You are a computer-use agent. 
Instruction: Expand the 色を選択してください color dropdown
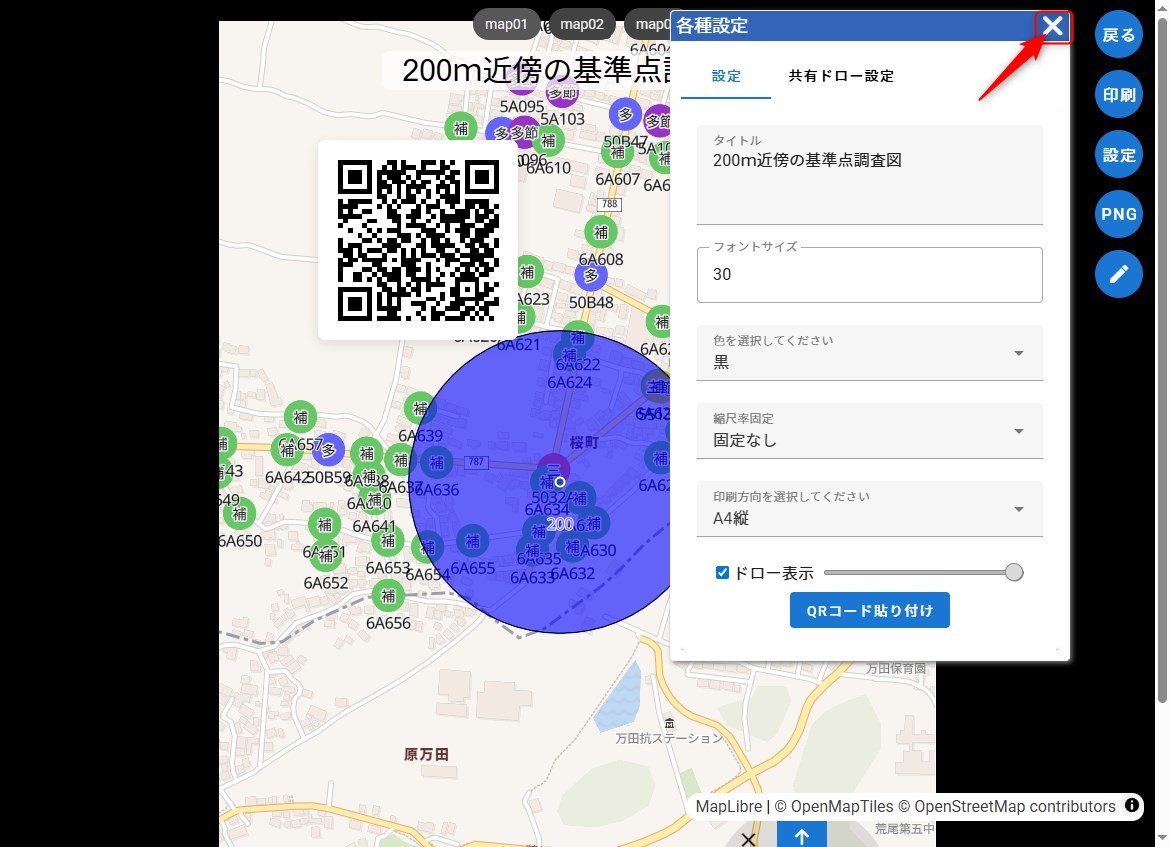pyautogui.click(x=869, y=353)
